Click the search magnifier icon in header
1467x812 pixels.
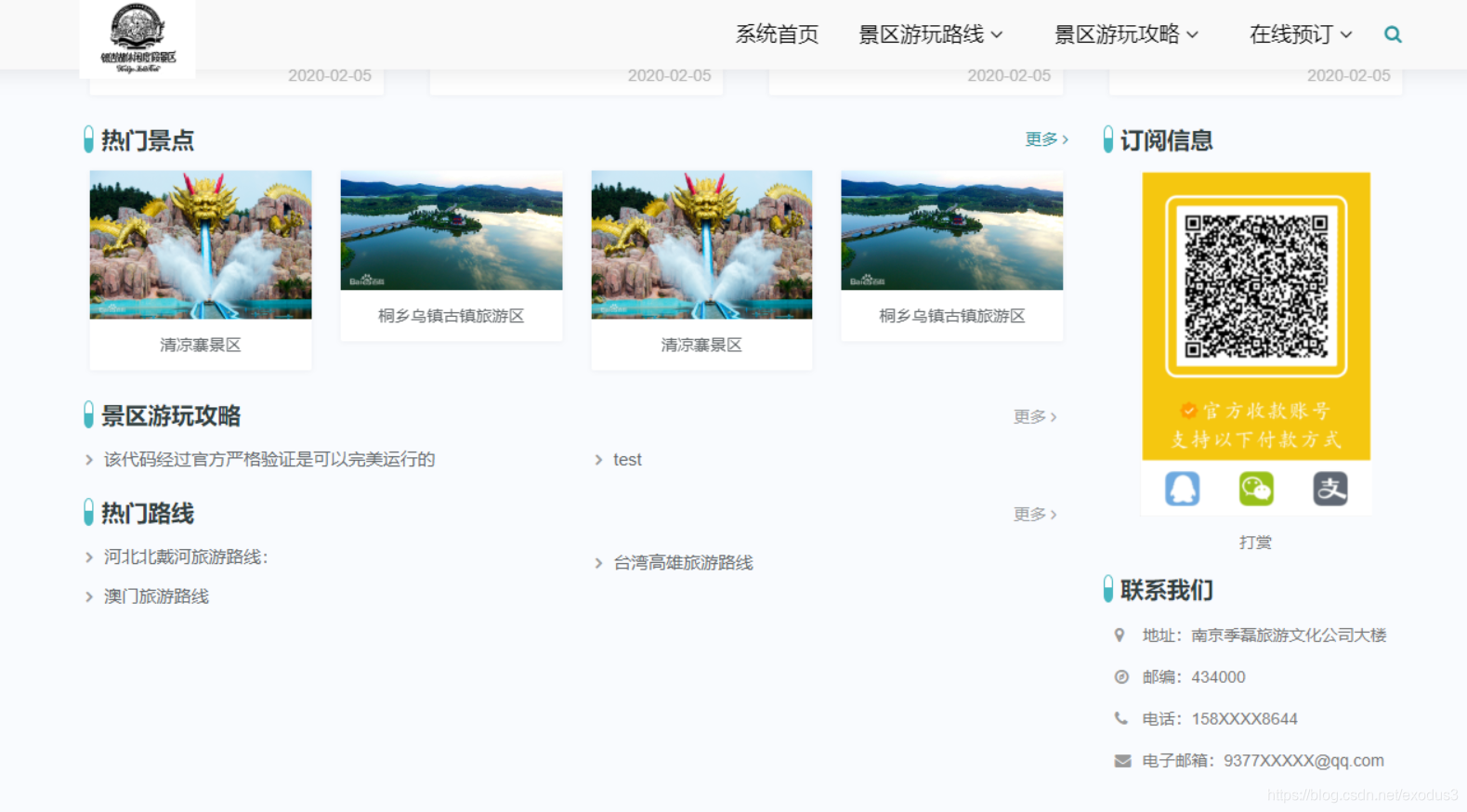pos(1392,34)
